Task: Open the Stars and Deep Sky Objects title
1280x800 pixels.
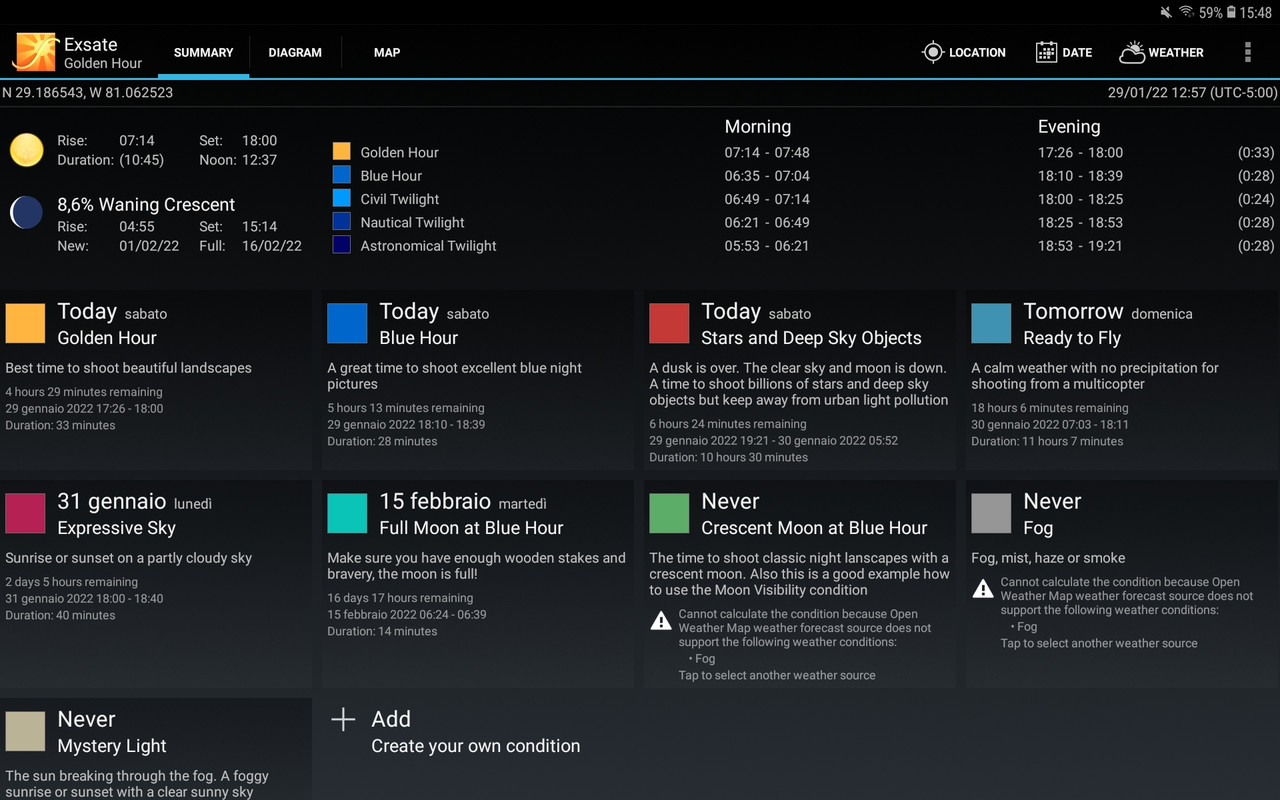Action: pyautogui.click(x=811, y=338)
